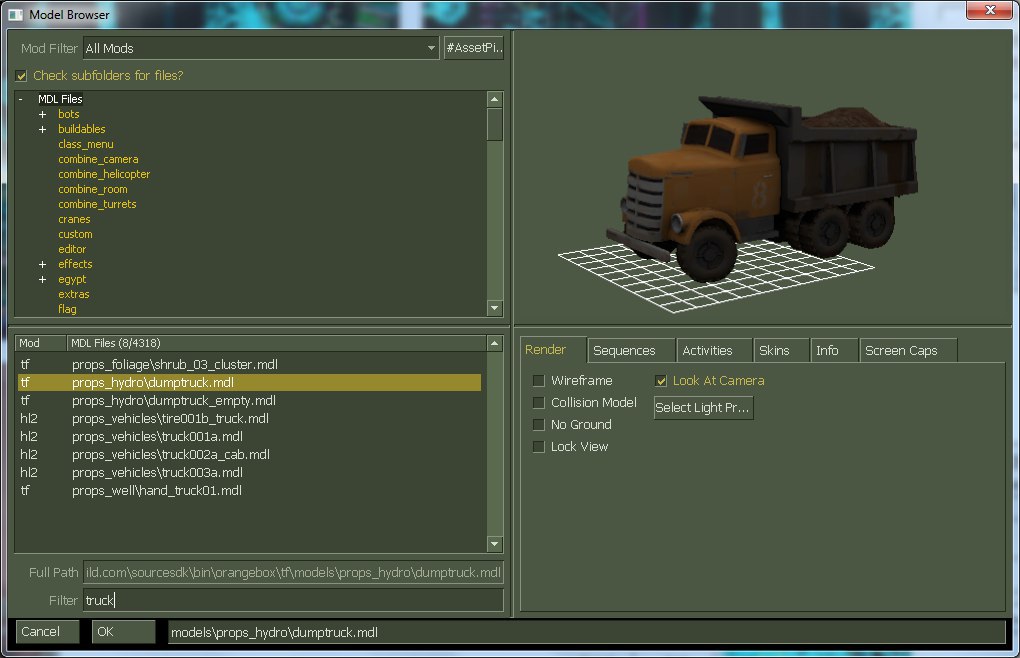Select the cranes folder

click(x=74, y=219)
